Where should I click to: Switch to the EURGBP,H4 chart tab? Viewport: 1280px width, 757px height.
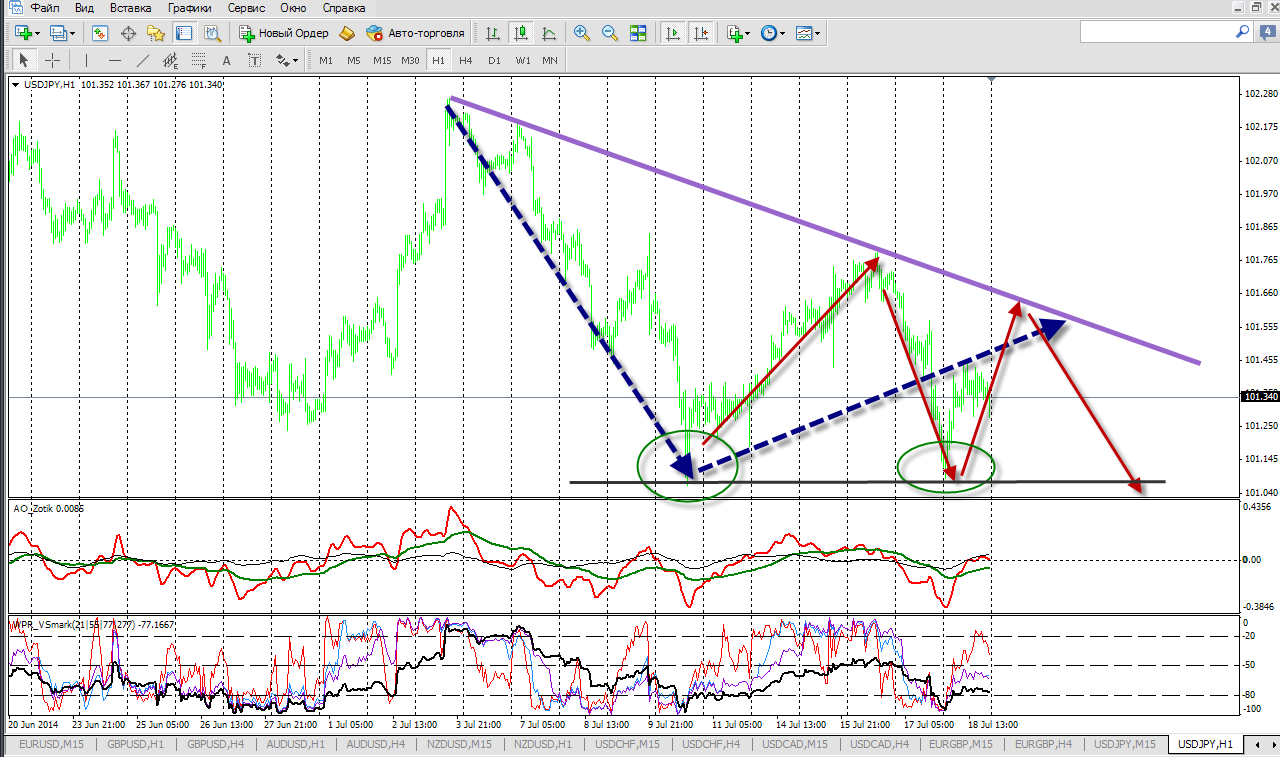tap(1044, 744)
